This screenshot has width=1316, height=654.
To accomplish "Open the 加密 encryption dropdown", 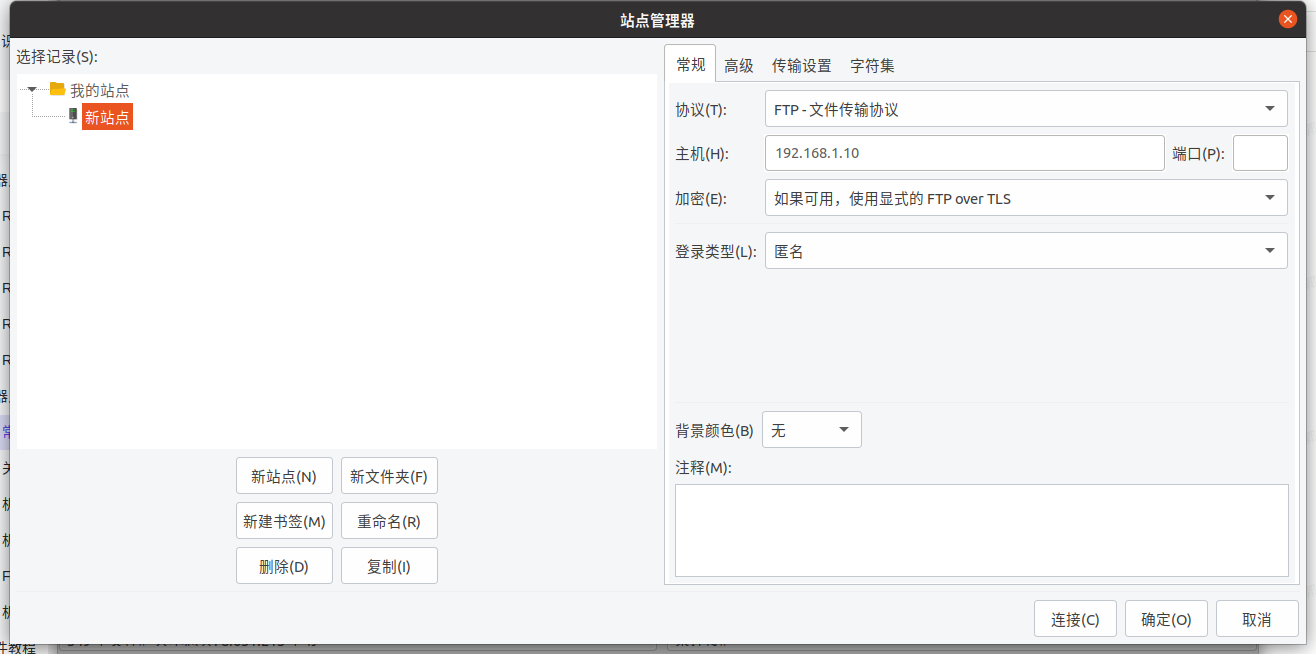I will 1025,198.
